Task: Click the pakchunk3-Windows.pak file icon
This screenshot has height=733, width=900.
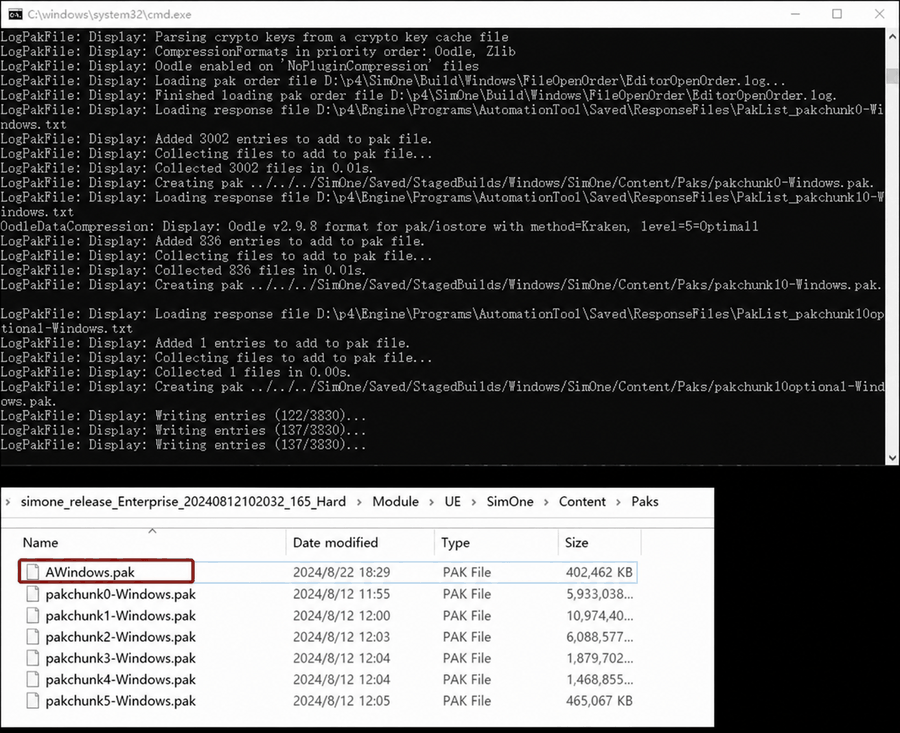Action: click(x=33, y=658)
